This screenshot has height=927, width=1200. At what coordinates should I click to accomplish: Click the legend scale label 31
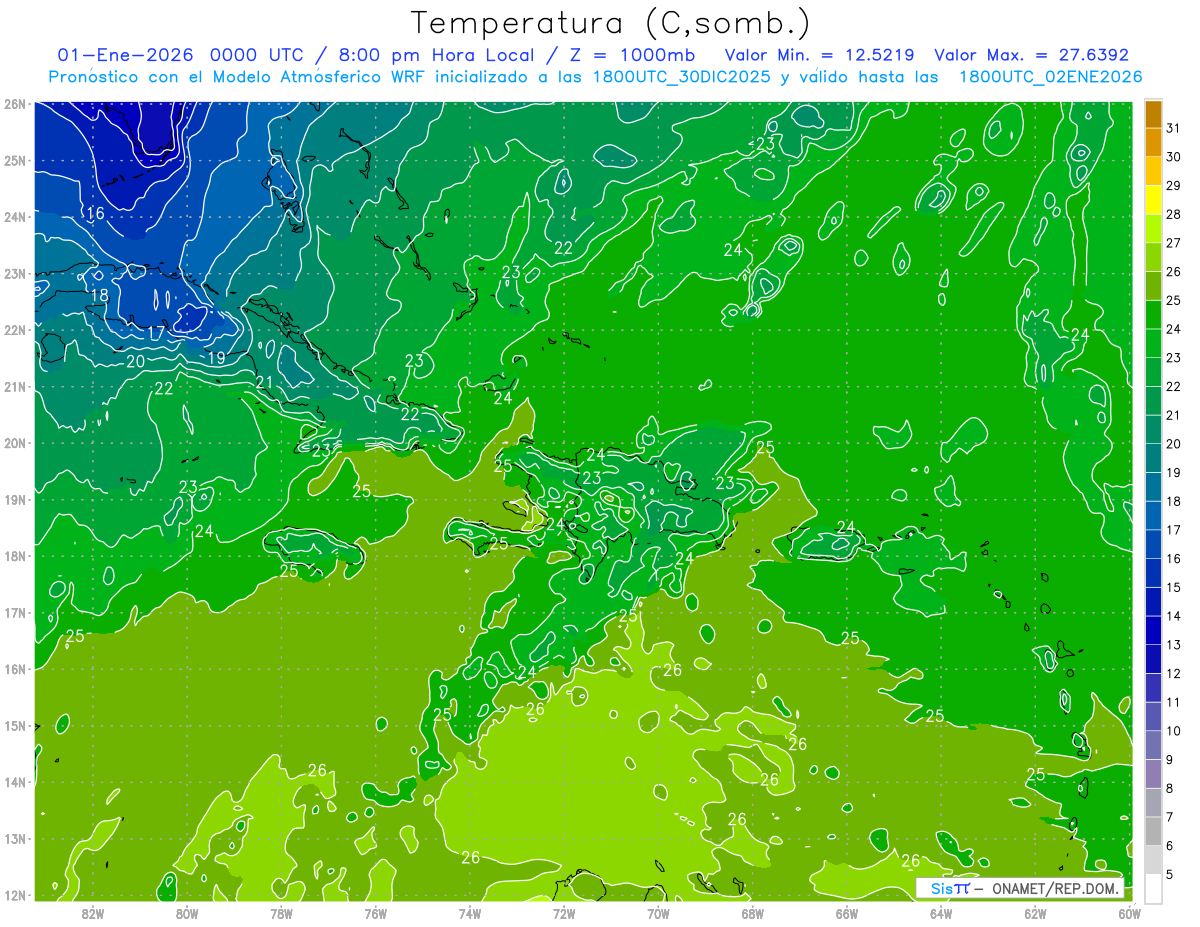point(1173,127)
